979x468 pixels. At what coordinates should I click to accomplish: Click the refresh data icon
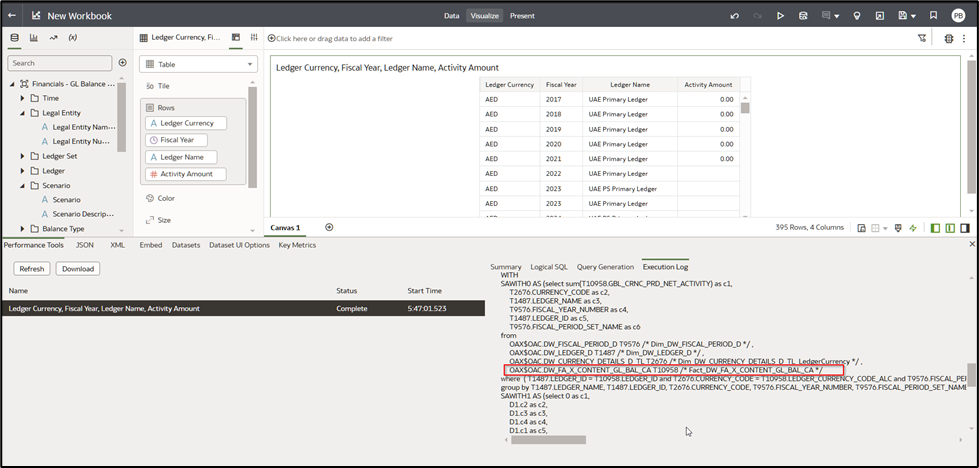804,16
